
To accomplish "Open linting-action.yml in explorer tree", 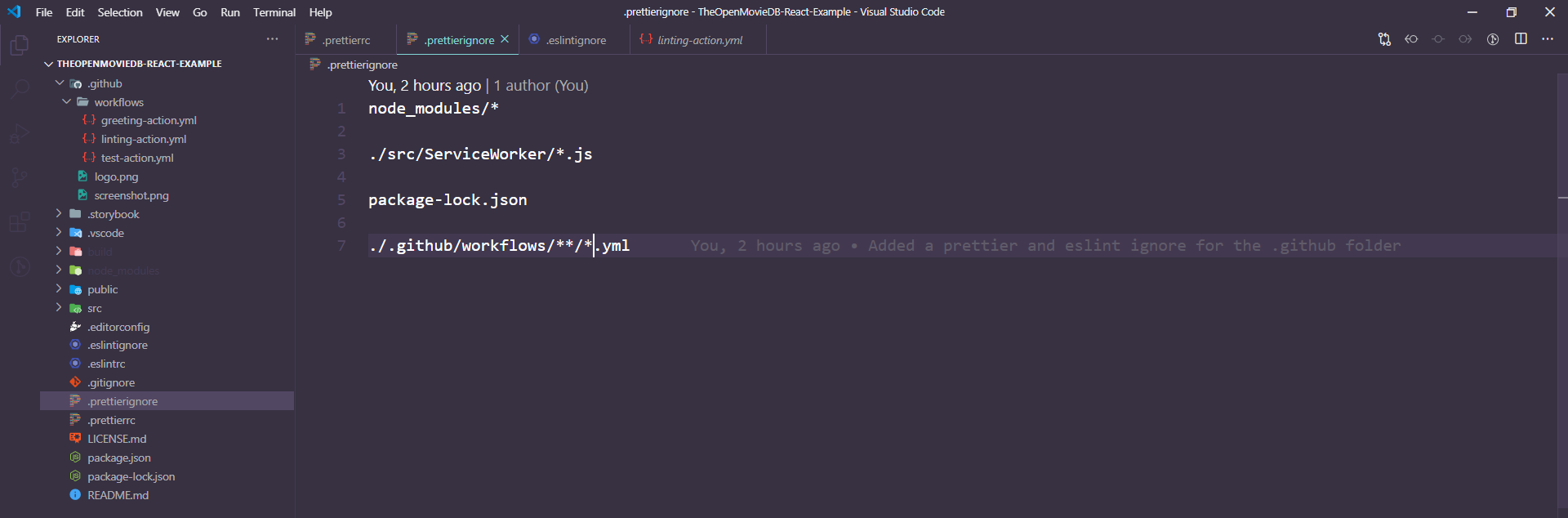I will 167,139.
